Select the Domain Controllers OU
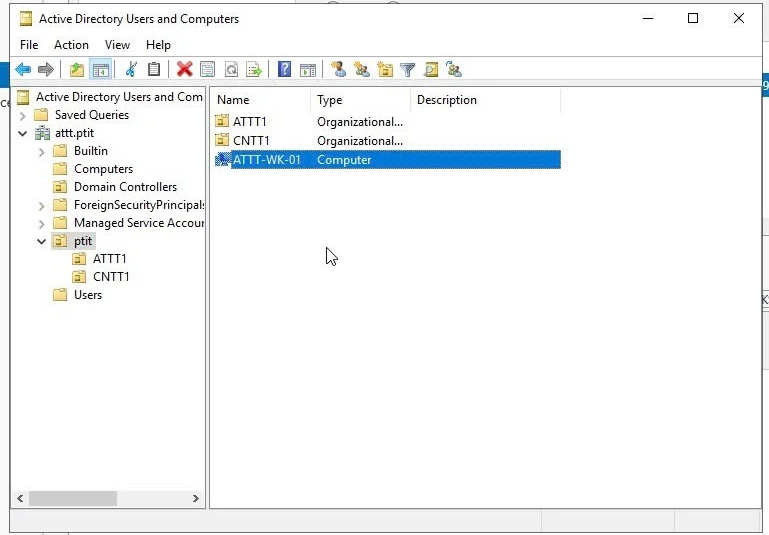Screen dimensions: 769x535 tap(125, 187)
